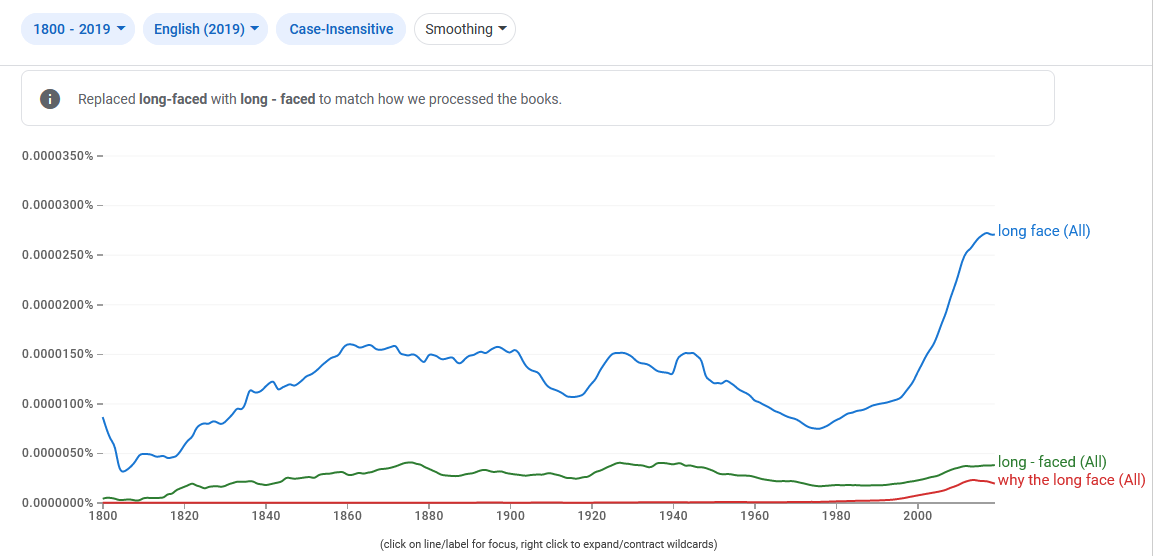Screen dimensions: 1153x556
Task: Open the 1800 - 2019 year range dropdown
Action: pos(79,29)
